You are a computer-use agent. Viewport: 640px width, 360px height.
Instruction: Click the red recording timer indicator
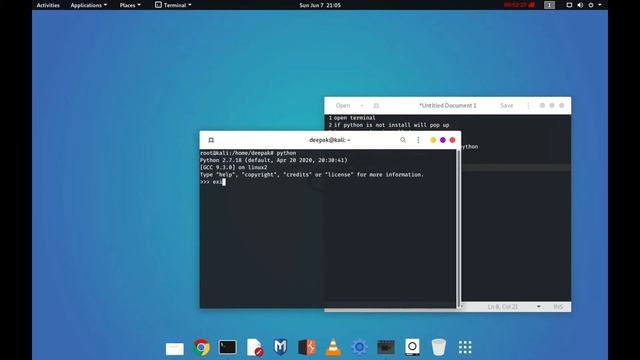[519, 5]
